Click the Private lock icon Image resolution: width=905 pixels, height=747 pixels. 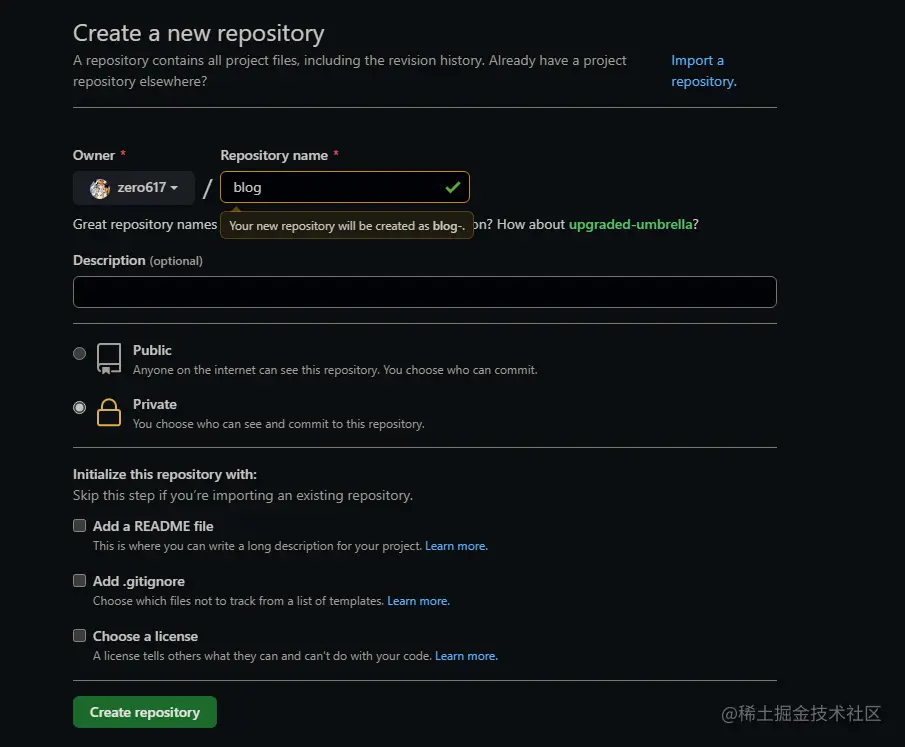[109, 413]
